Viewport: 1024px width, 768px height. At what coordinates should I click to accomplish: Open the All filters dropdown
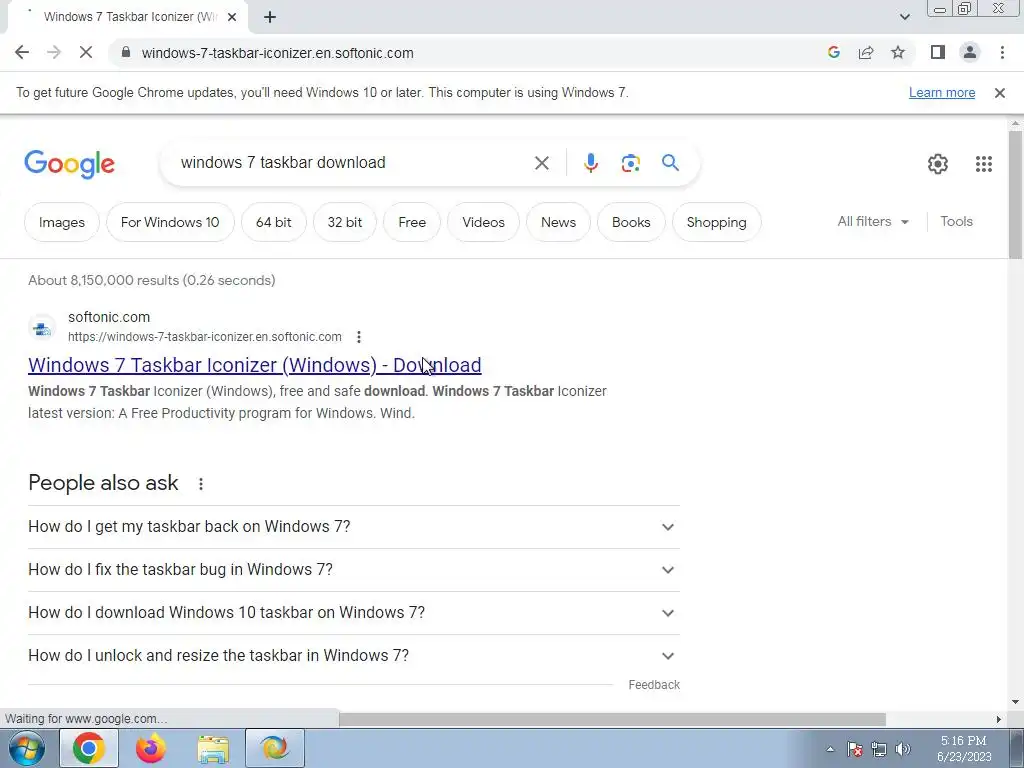pyautogui.click(x=873, y=221)
